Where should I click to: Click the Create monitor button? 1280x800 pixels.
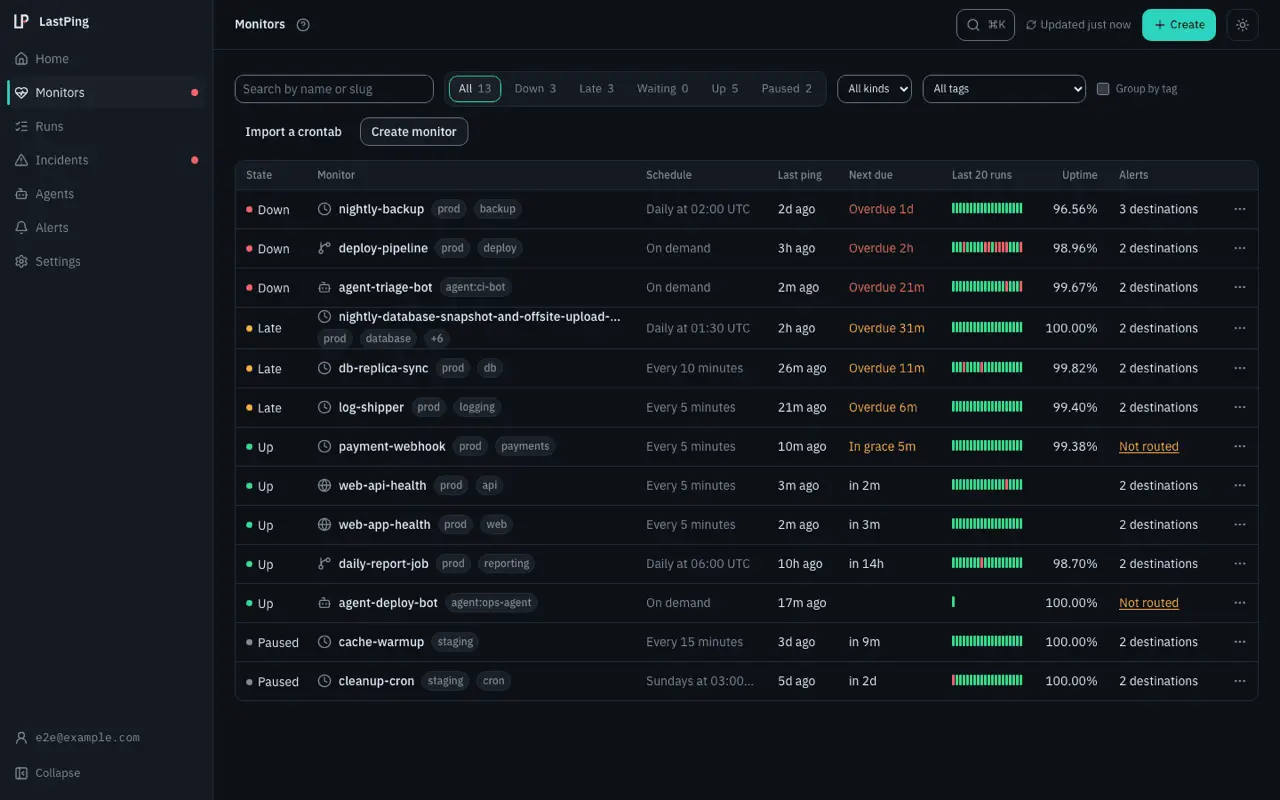414,132
